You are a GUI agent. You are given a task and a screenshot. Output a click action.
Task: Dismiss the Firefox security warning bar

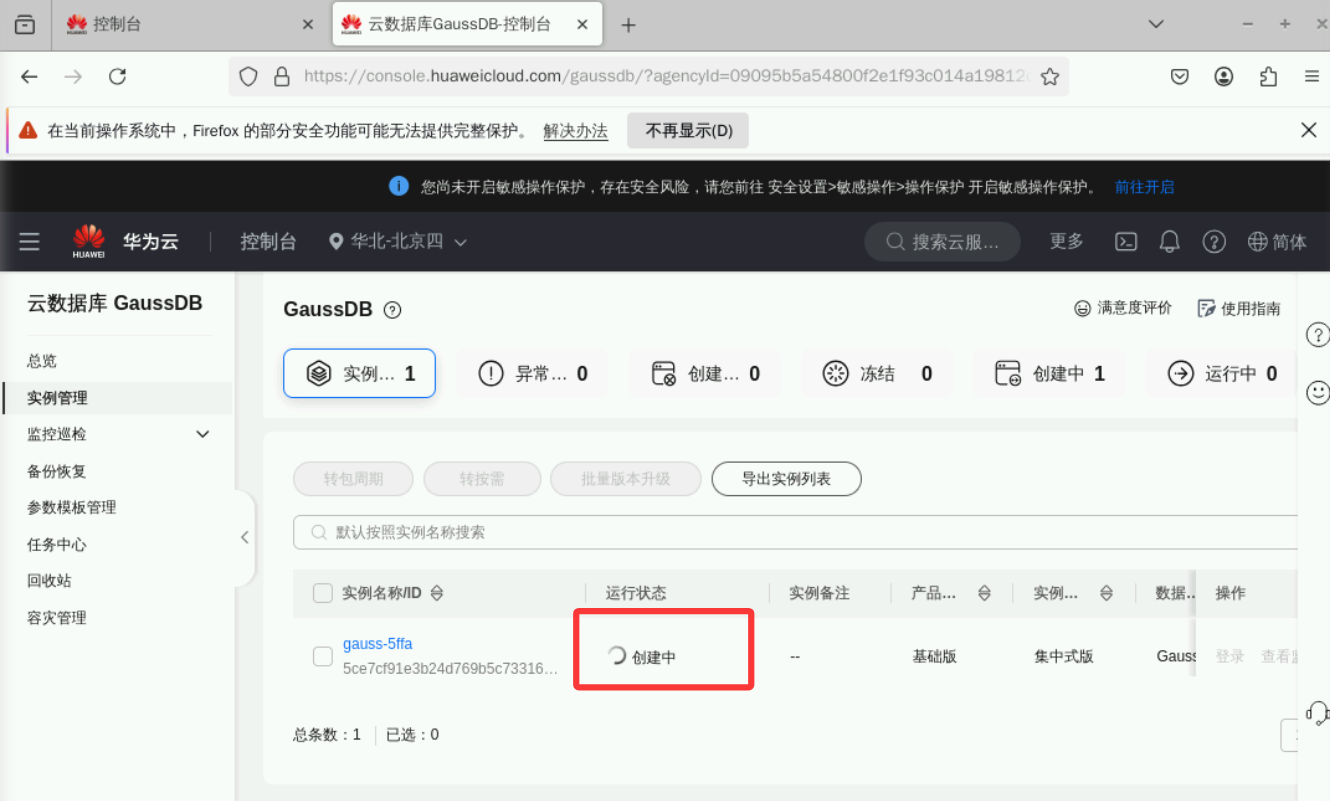(1308, 130)
